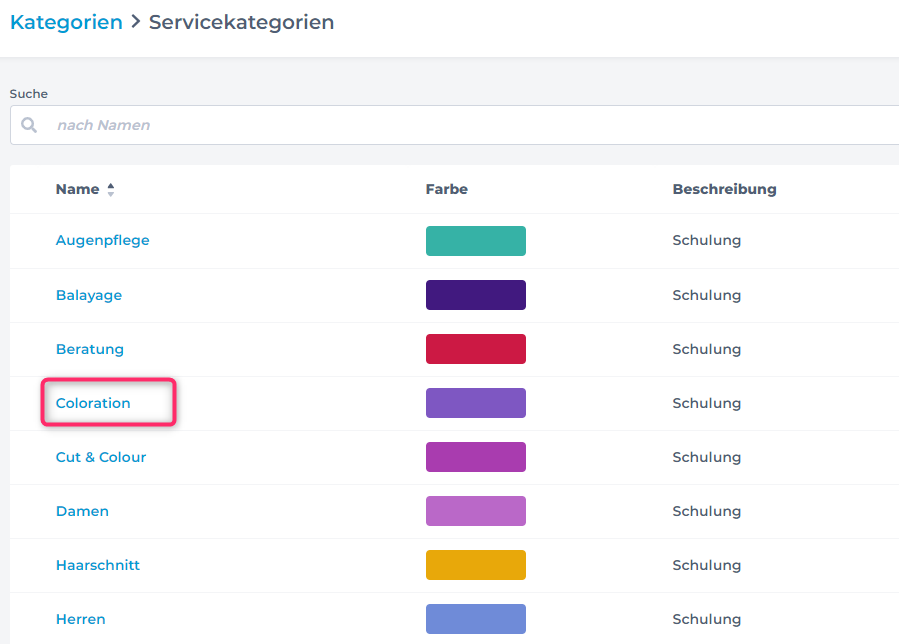Click the teal Augenpflege color swatch
Image resolution: width=899 pixels, height=644 pixels.
coord(475,241)
